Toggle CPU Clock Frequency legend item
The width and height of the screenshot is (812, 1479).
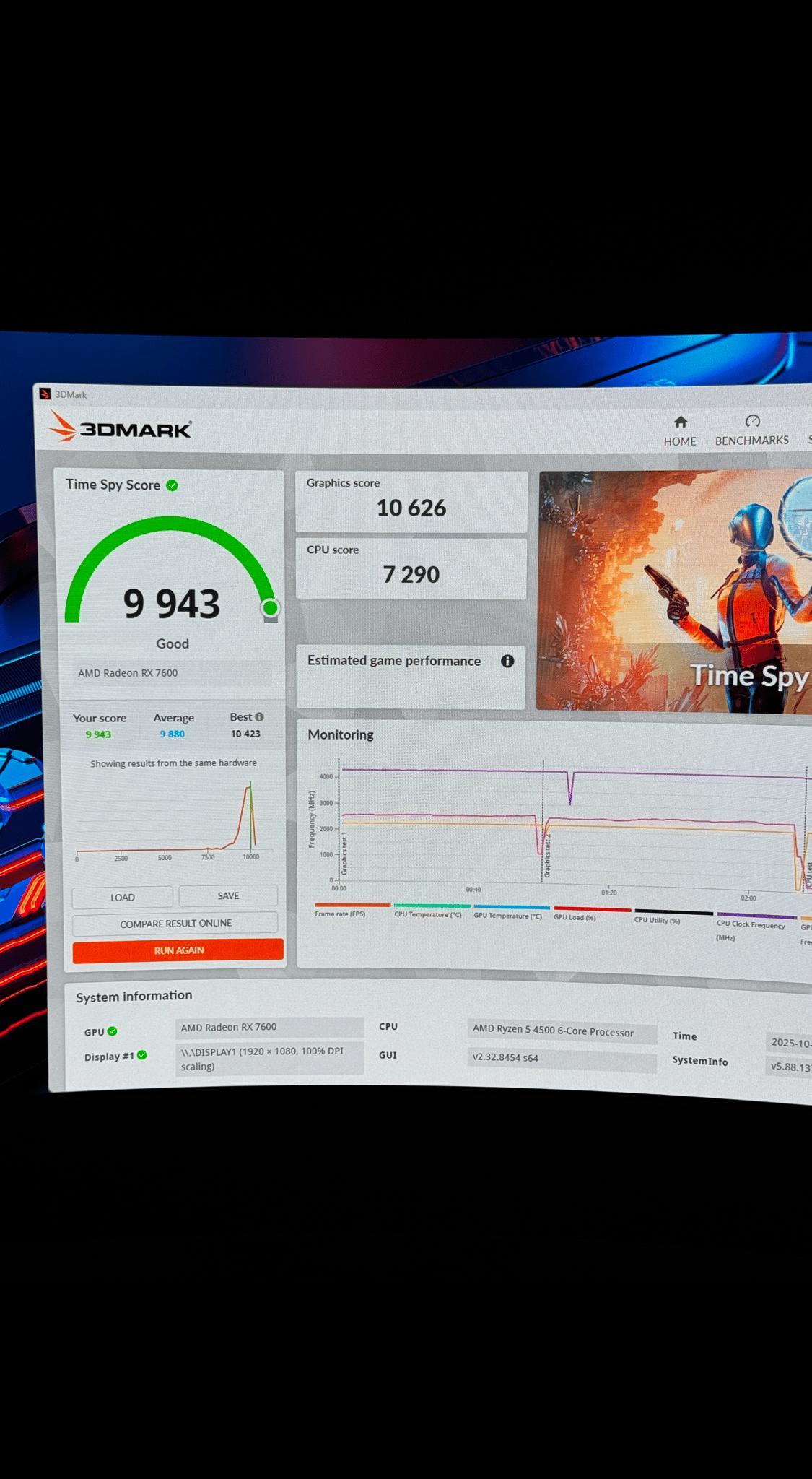755,927
